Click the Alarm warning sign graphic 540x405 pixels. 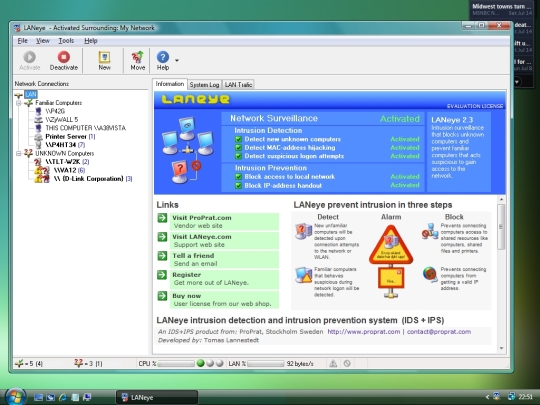pos(391,245)
